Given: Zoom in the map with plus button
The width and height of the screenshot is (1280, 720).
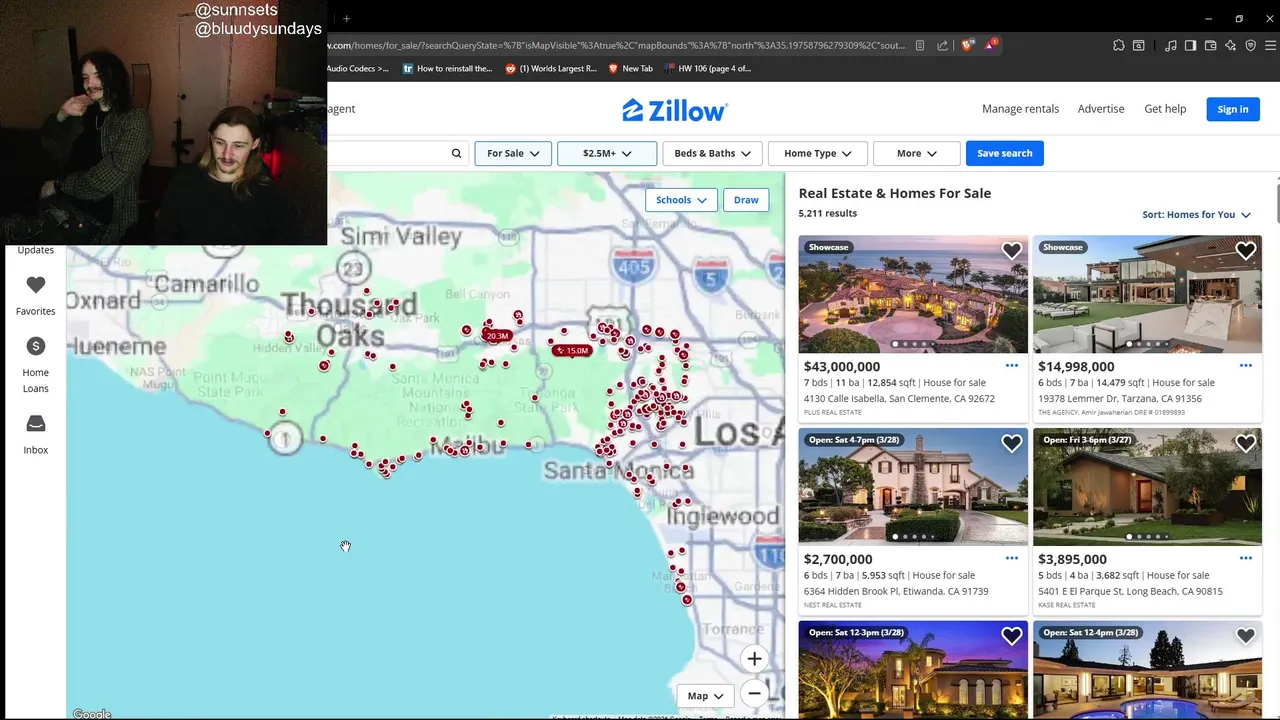Looking at the screenshot, I should pyautogui.click(x=754, y=658).
